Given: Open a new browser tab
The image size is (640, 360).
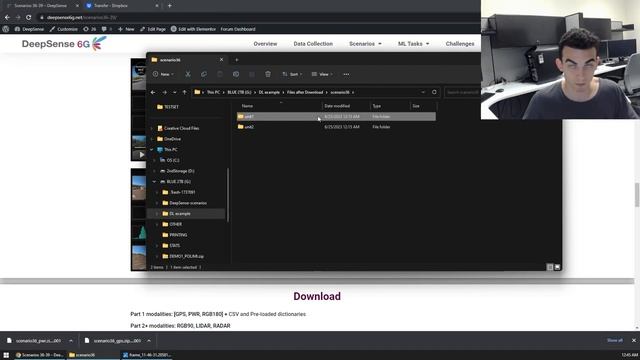Looking at the screenshot, I should pos(169,6).
